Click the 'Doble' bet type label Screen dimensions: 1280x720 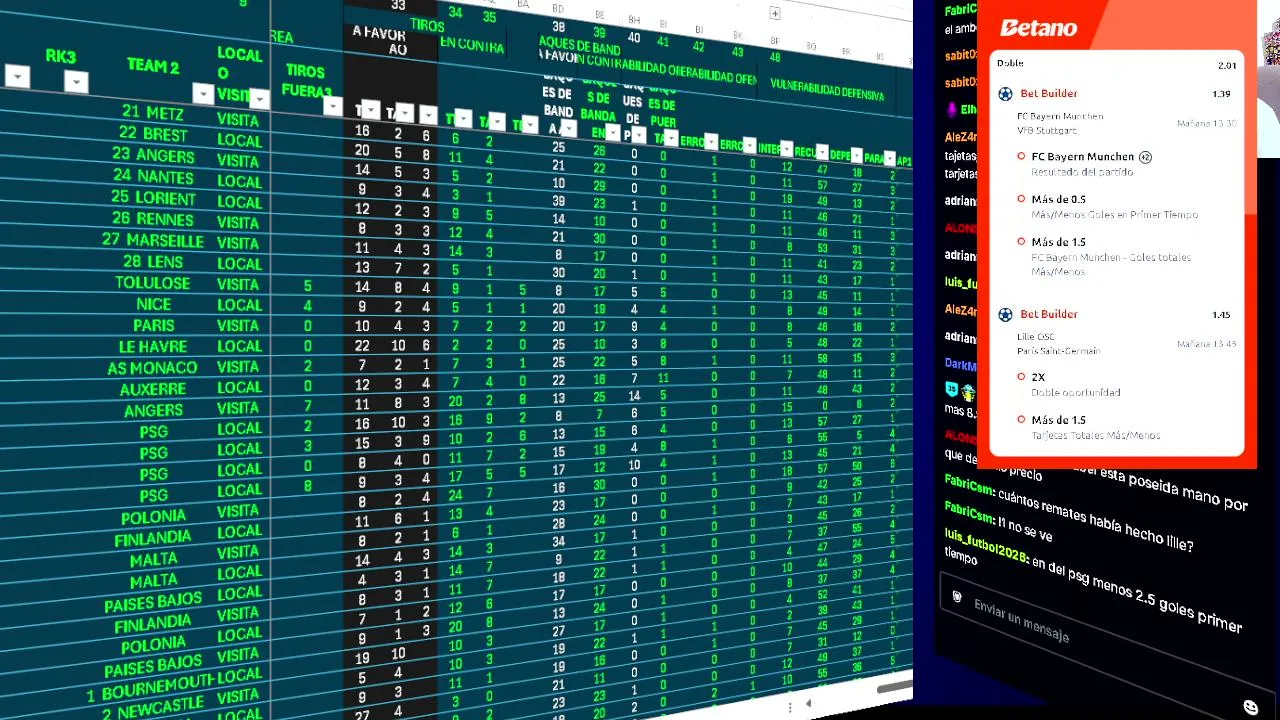coord(1010,64)
